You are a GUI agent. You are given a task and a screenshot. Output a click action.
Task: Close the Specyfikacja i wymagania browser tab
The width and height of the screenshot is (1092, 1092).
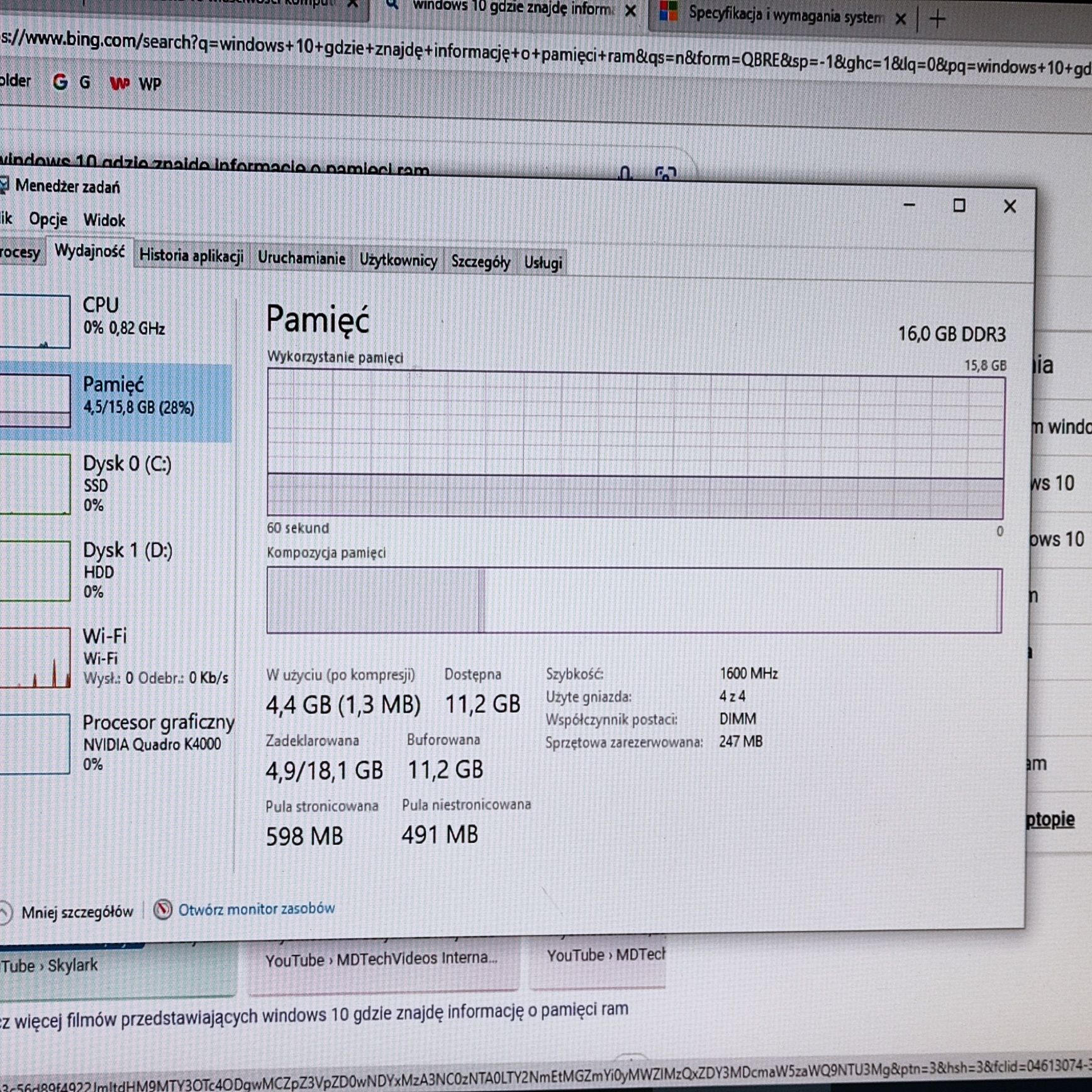(901, 19)
